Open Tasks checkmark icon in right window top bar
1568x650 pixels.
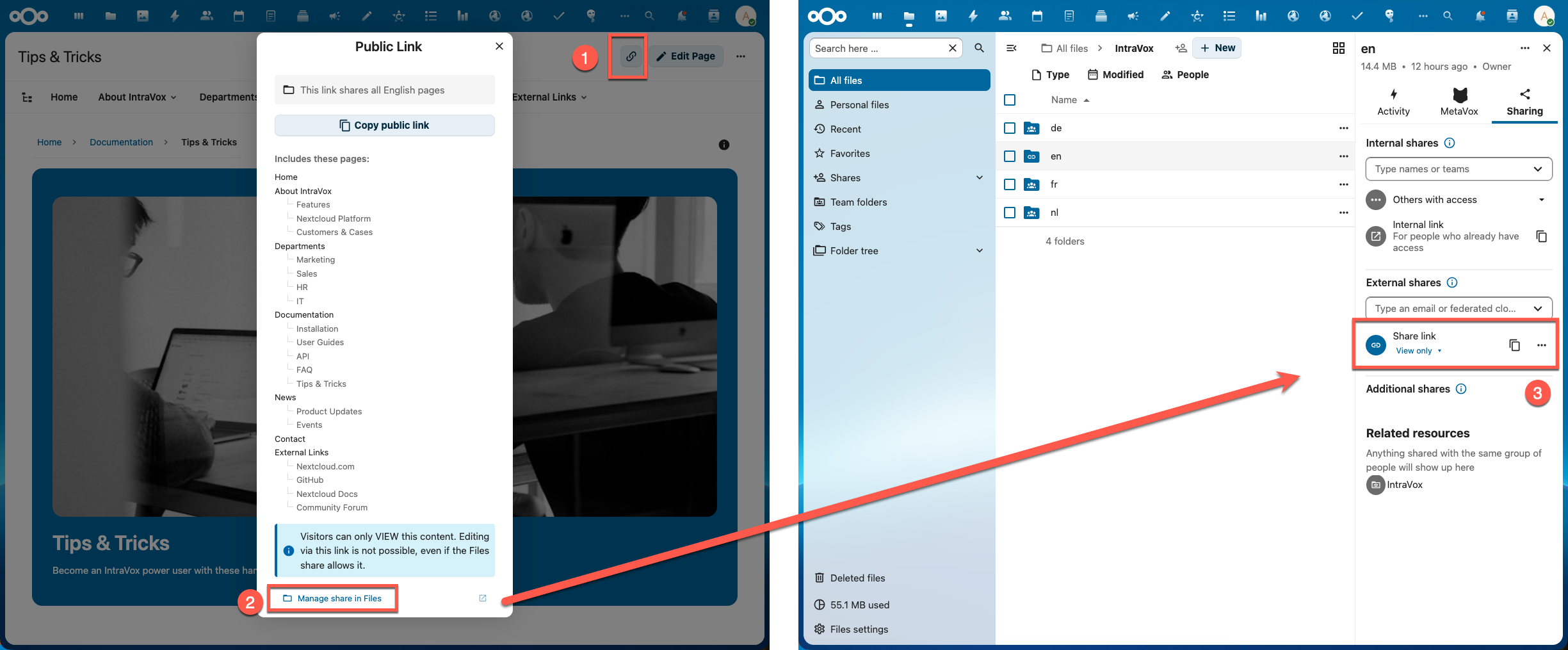tap(1357, 16)
